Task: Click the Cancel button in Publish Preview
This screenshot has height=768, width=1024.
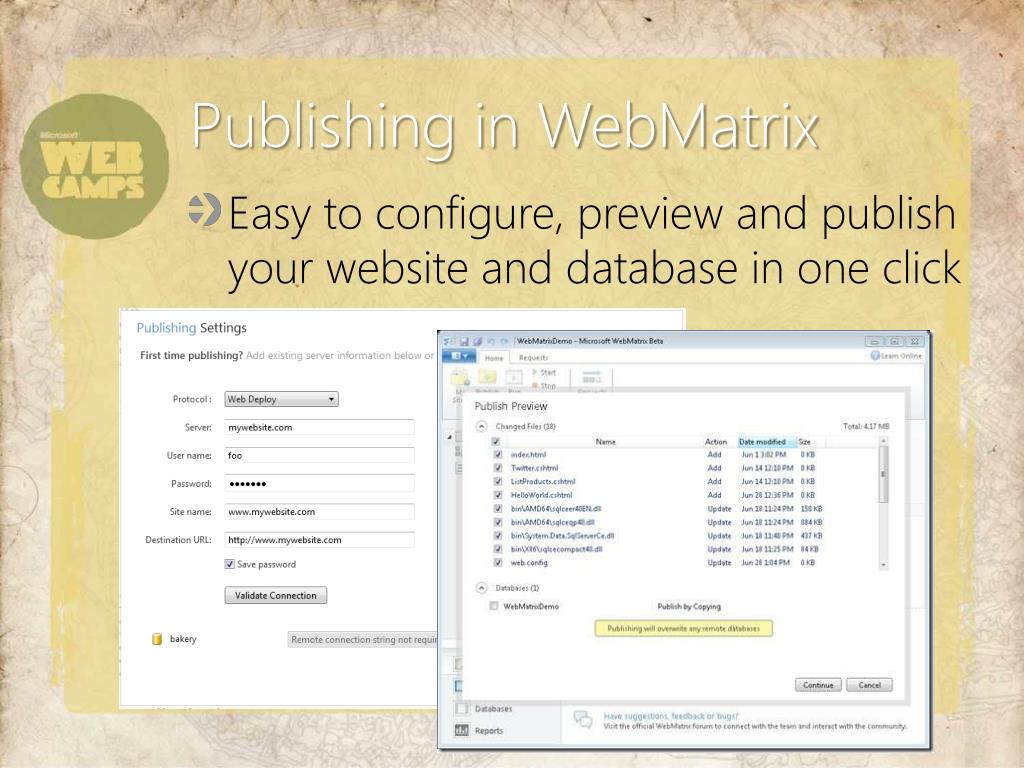Action: pos(869,685)
